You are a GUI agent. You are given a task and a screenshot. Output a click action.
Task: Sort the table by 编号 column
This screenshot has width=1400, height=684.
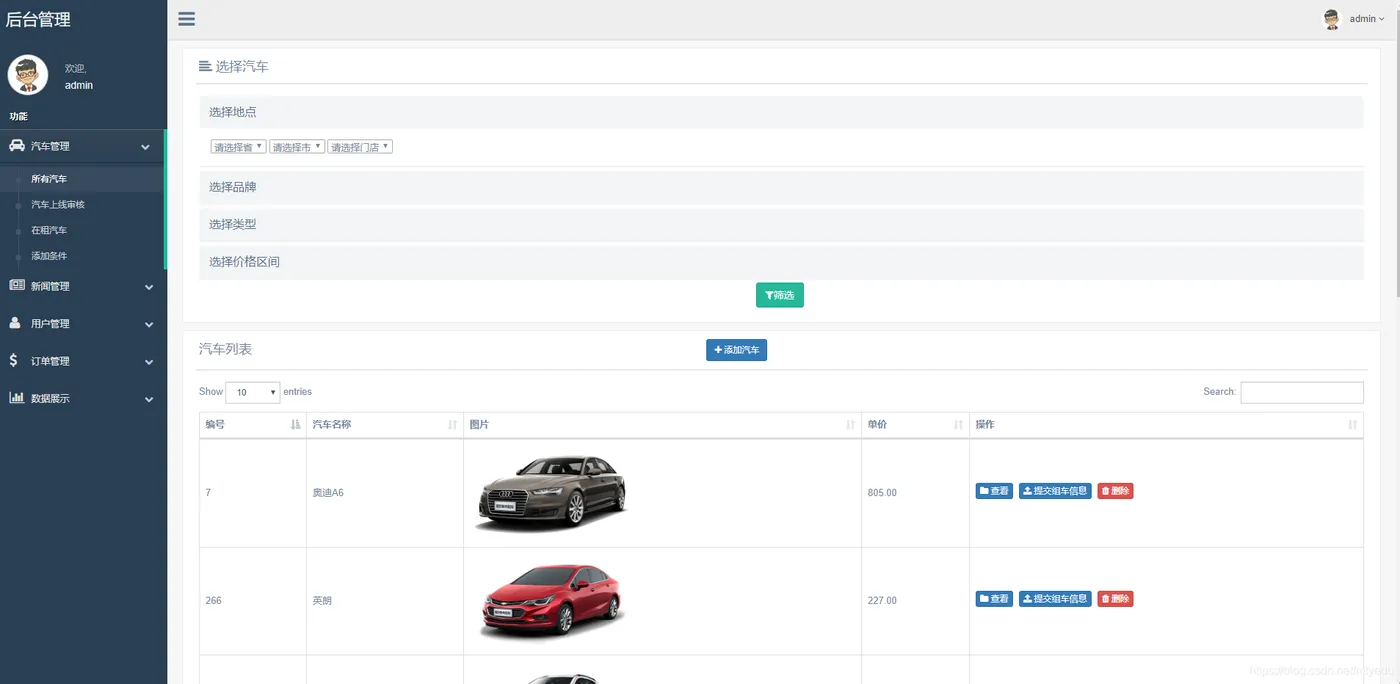(x=253, y=425)
